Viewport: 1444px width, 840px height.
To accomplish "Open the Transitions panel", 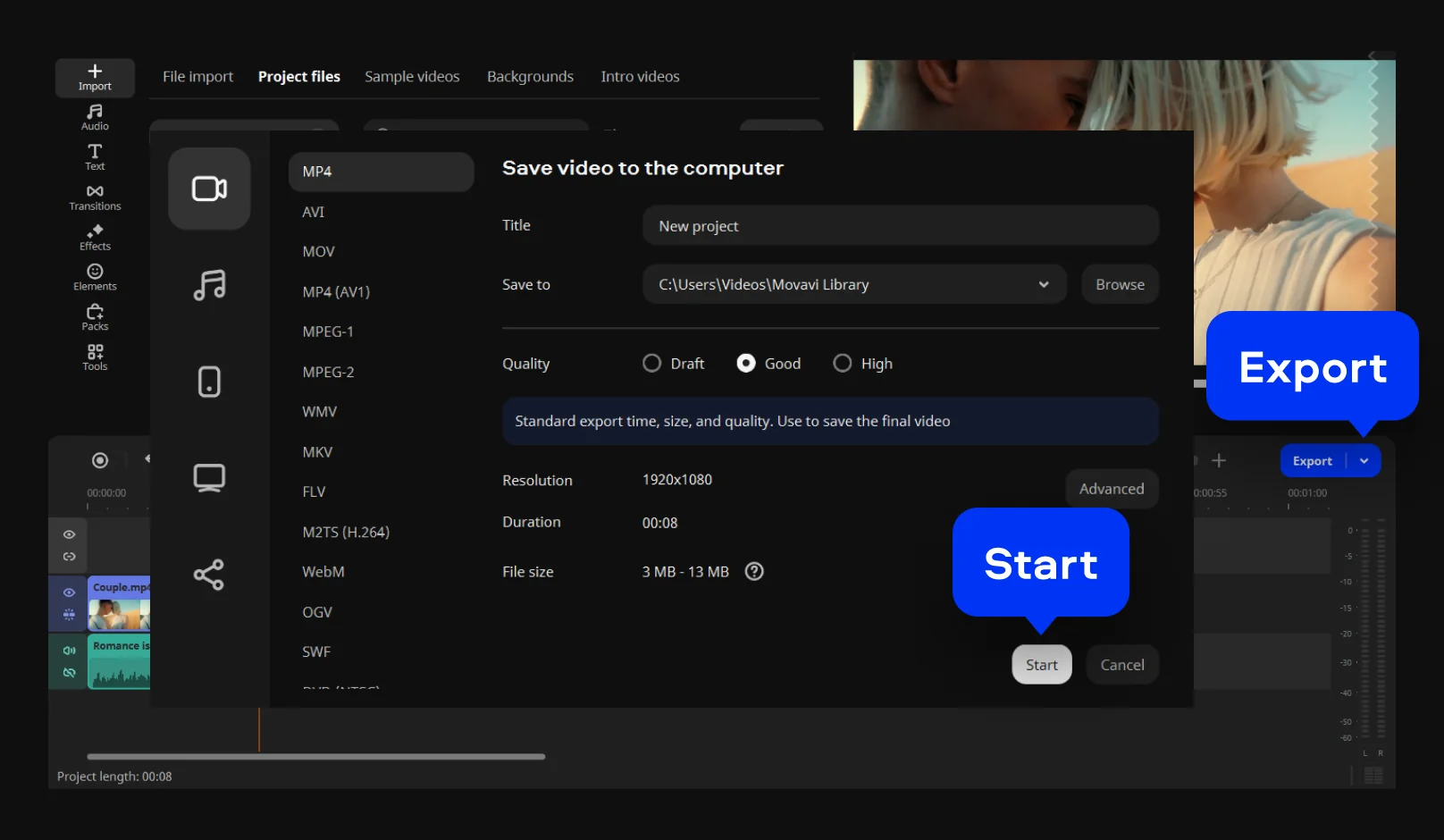I will (x=95, y=197).
